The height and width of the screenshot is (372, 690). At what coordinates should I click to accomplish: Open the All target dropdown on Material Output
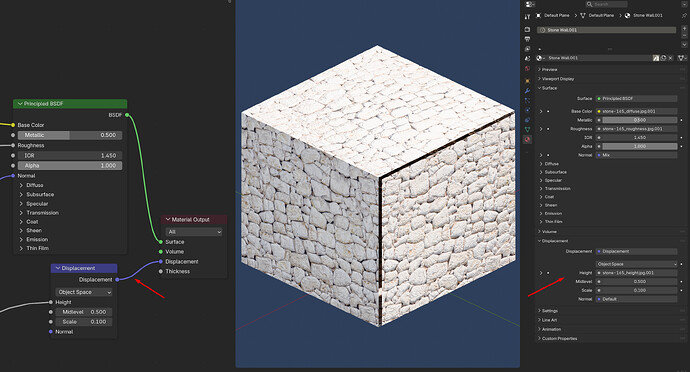point(194,232)
